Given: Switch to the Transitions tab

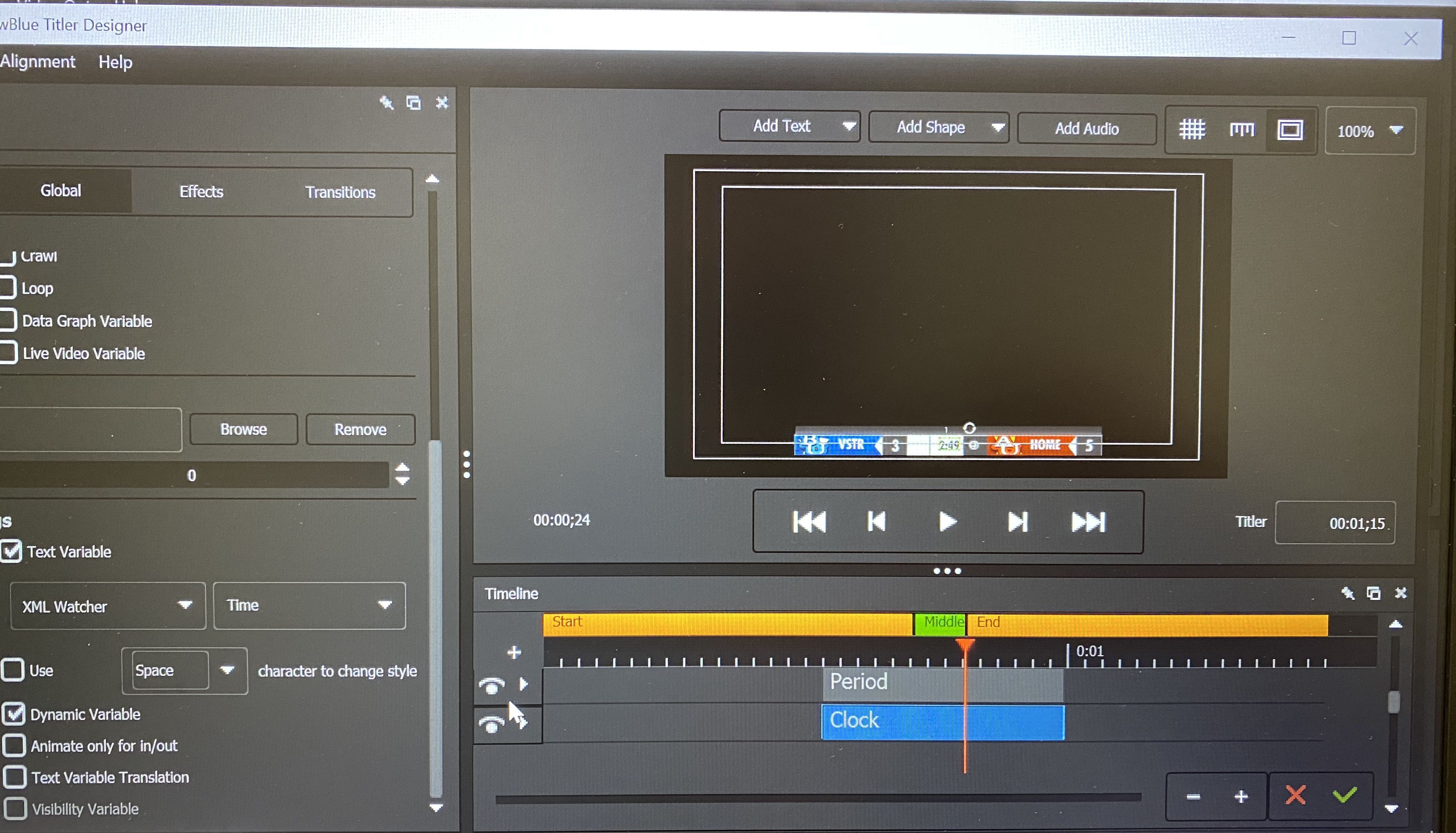Looking at the screenshot, I should point(341,192).
